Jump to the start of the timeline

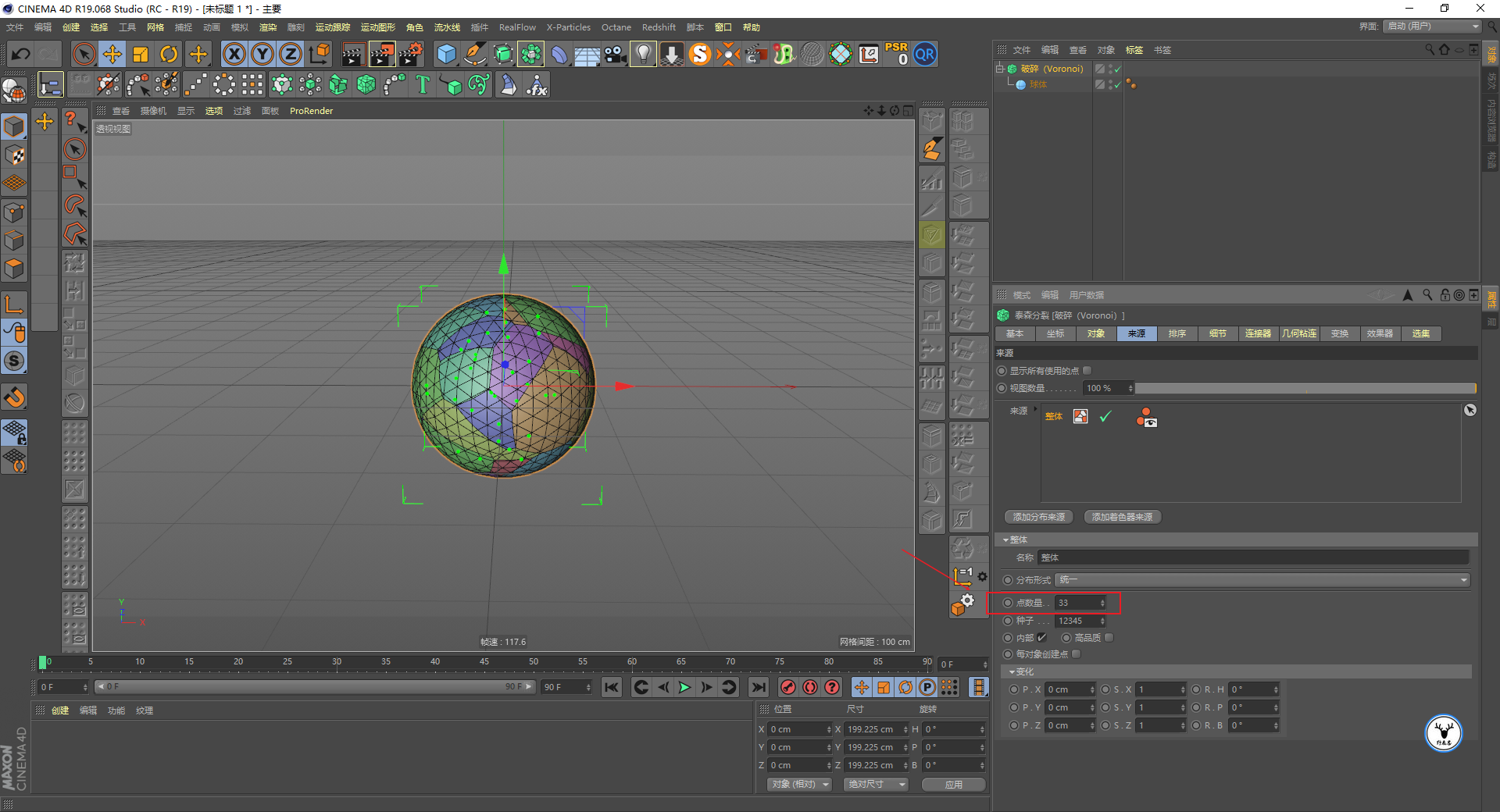(612, 687)
